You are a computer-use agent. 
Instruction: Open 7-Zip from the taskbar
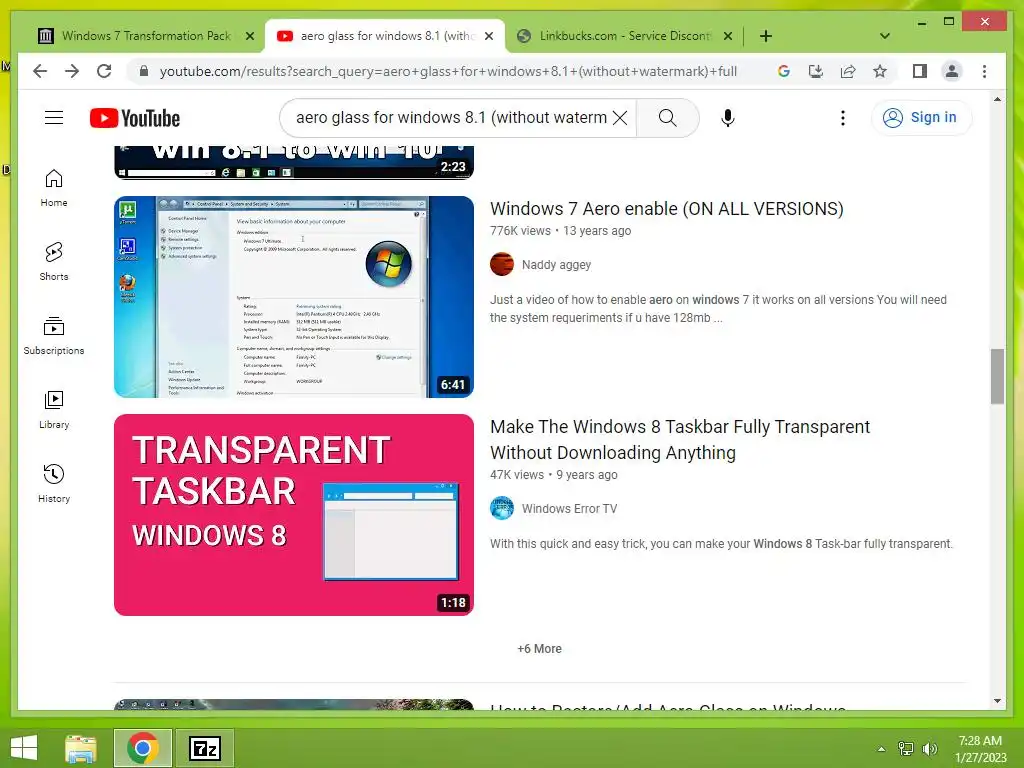[205, 748]
